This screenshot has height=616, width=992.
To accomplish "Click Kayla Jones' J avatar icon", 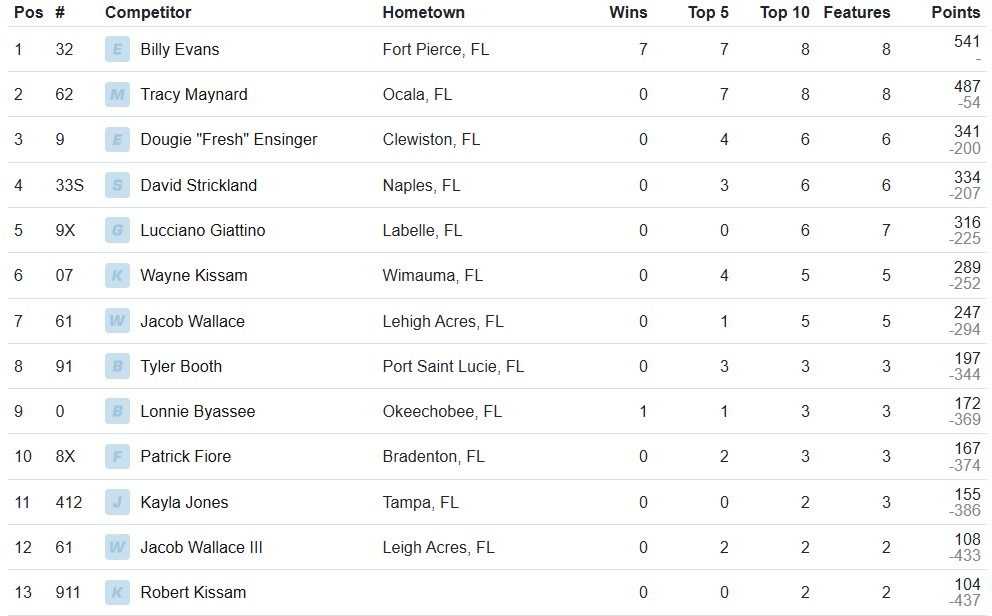I will [117, 502].
